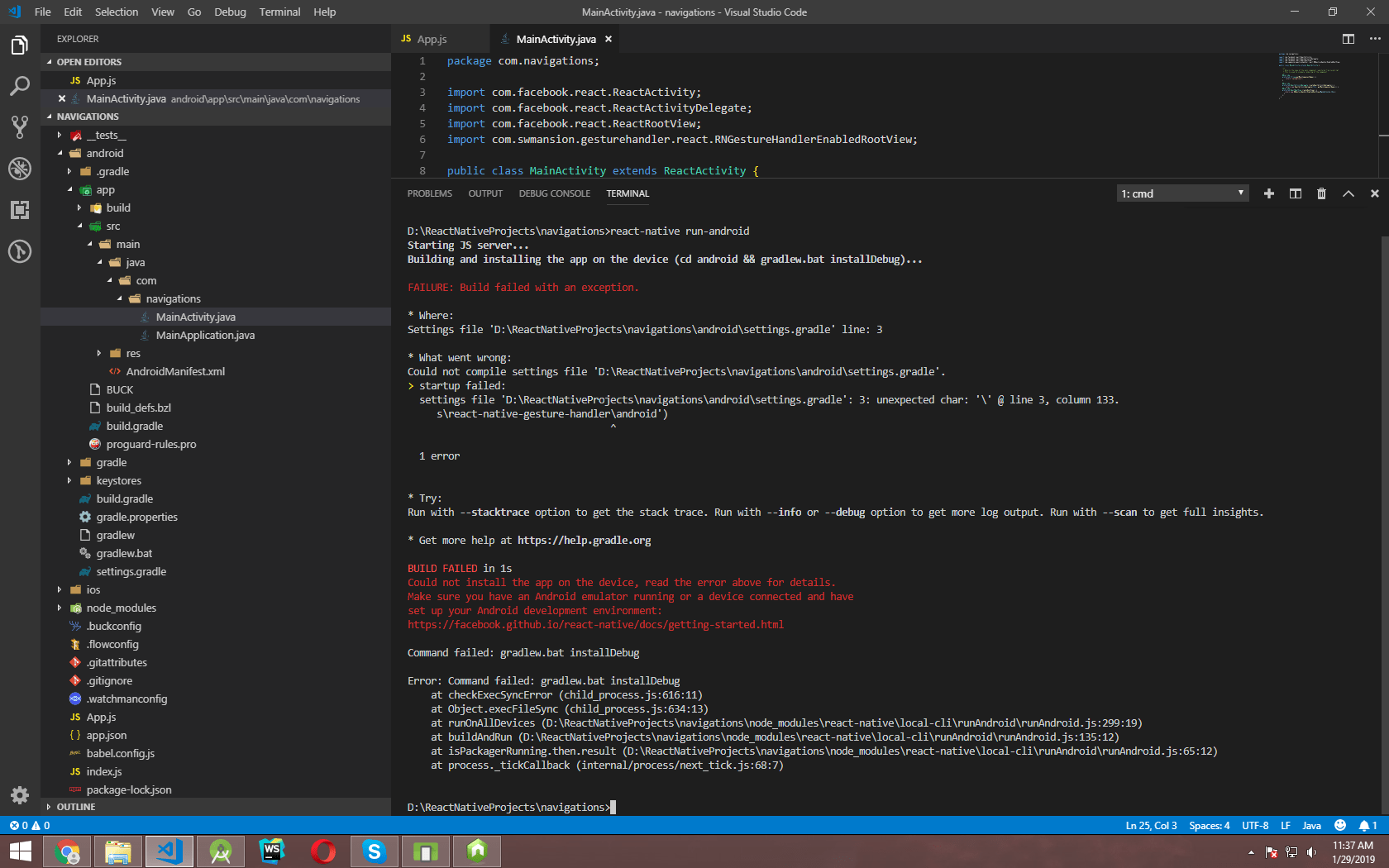This screenshot has width=1389, height=868.
Task: Open the File menu
Action: click(43, 12)
